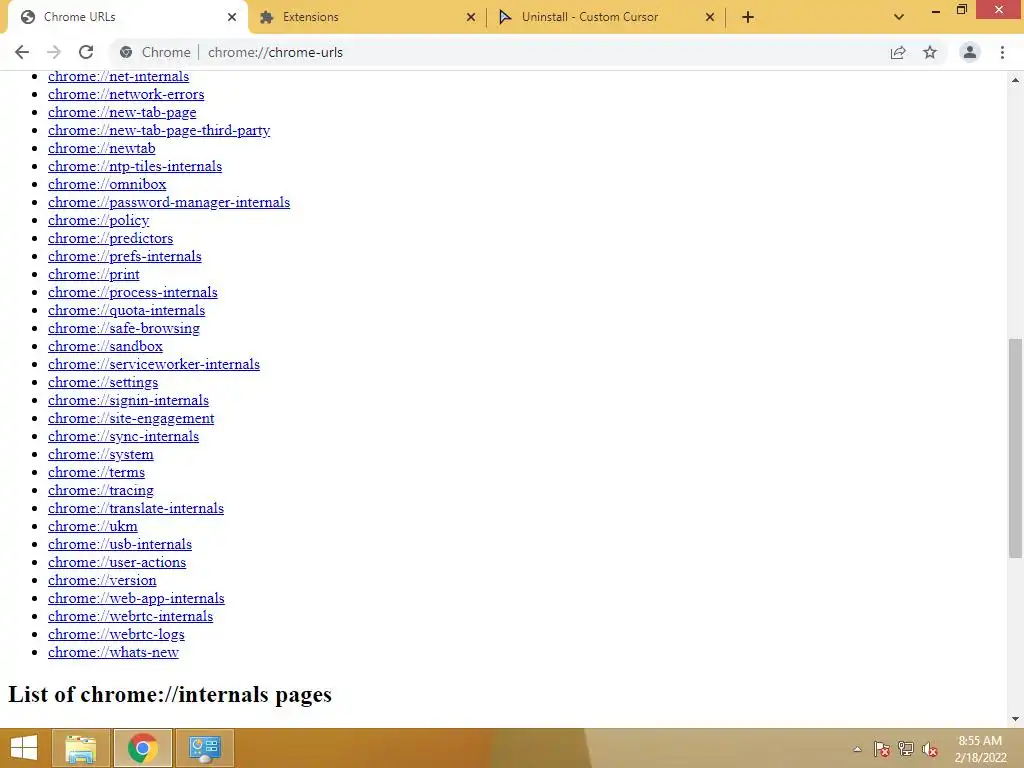Launch File Explorer from the taskbar
This screenshot has height=768, width=1024.
coord(80,748)
